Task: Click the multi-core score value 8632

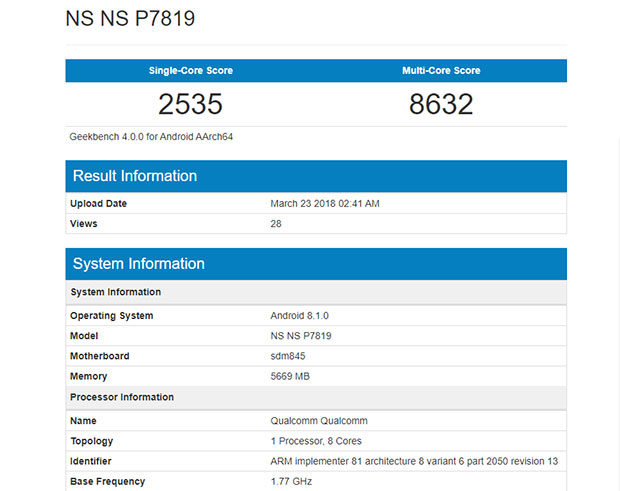Action: coord(441,104)
